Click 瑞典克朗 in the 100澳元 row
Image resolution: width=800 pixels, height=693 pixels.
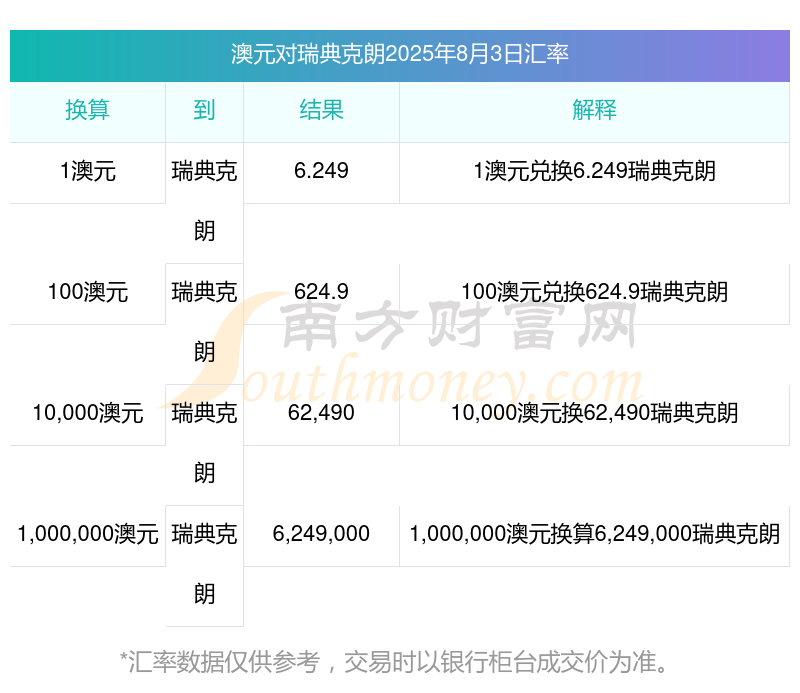[204, 322]
